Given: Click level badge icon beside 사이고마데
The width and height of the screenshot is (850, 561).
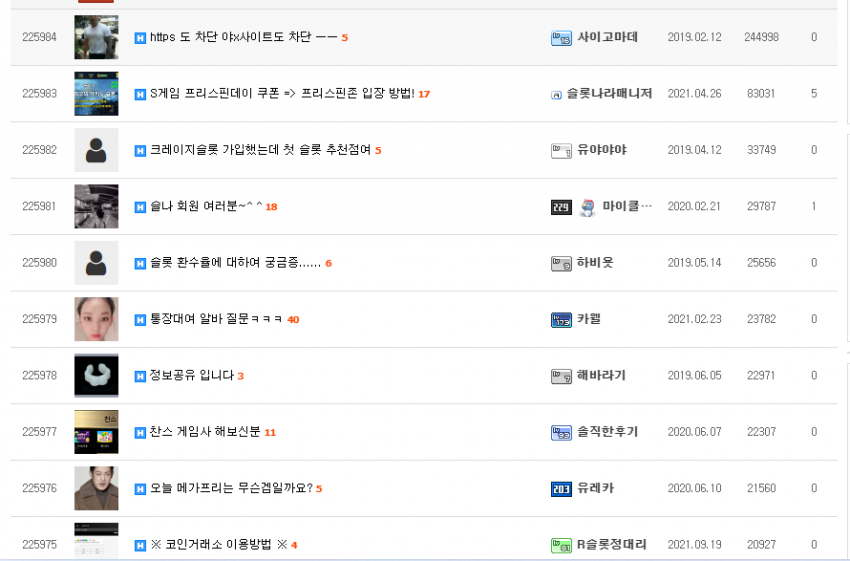Looking at the screenshot, I should (x=561, y=38).
